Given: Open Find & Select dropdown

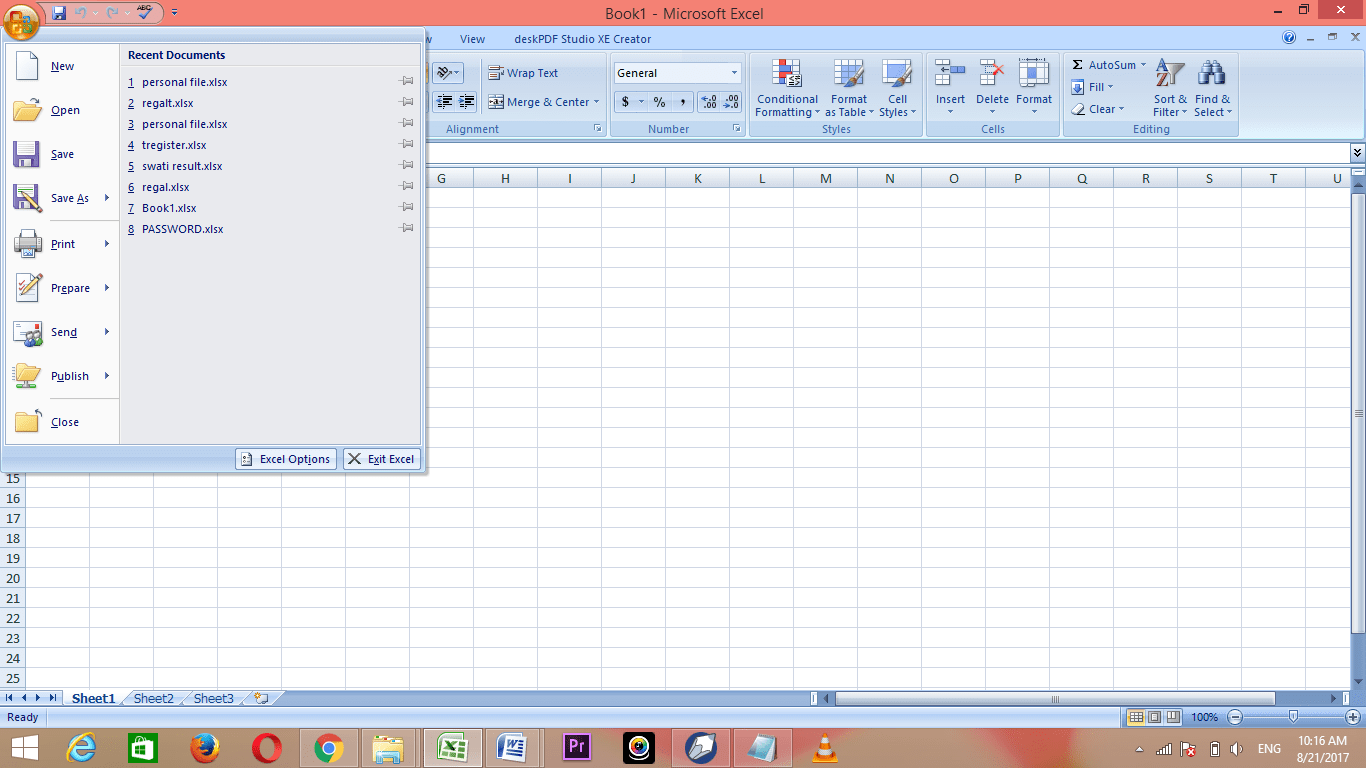Looking at the screenshot, I should click(x=1212, y=88).
